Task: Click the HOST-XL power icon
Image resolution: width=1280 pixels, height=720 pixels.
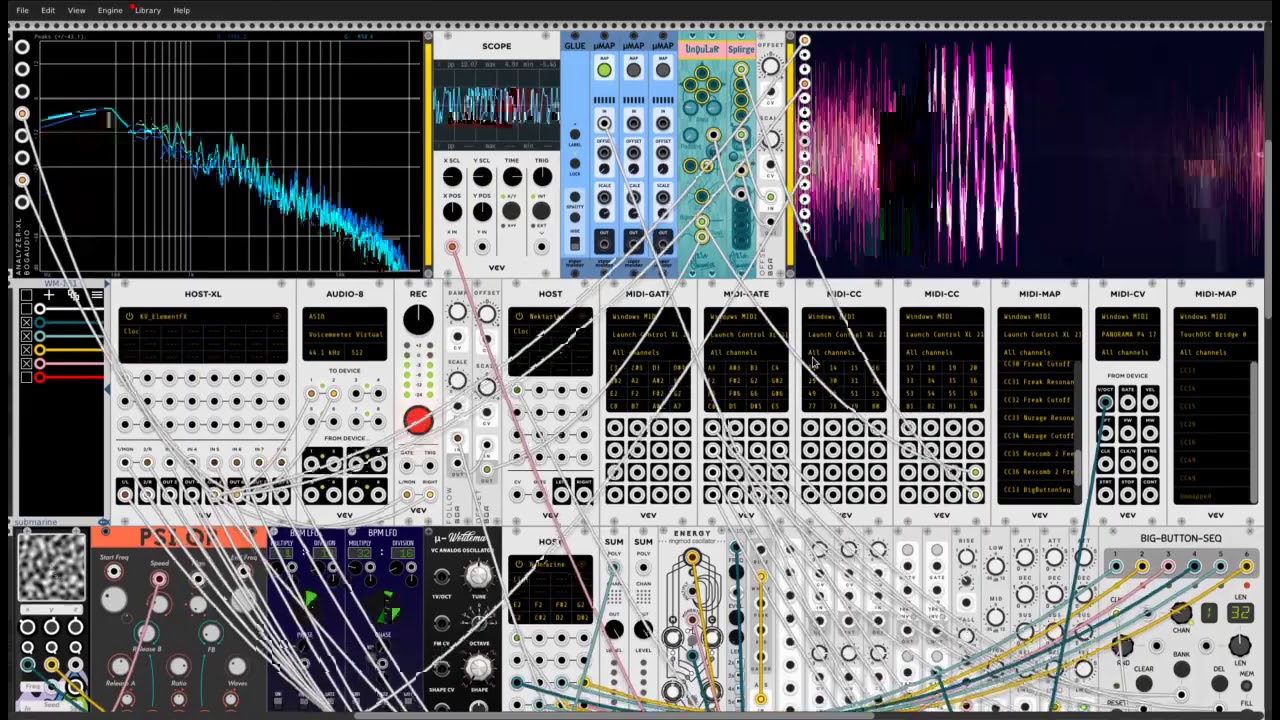Action: pyautogui.click(x=129, y=316)
